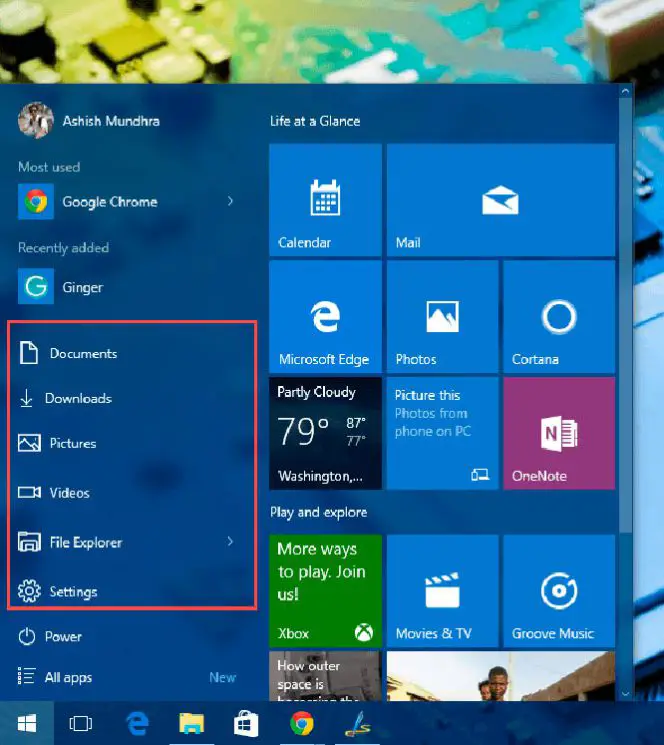Viewport: 664px width, 745px height.
Task: Click the Settings label
Action: click(x=74, y=592)
